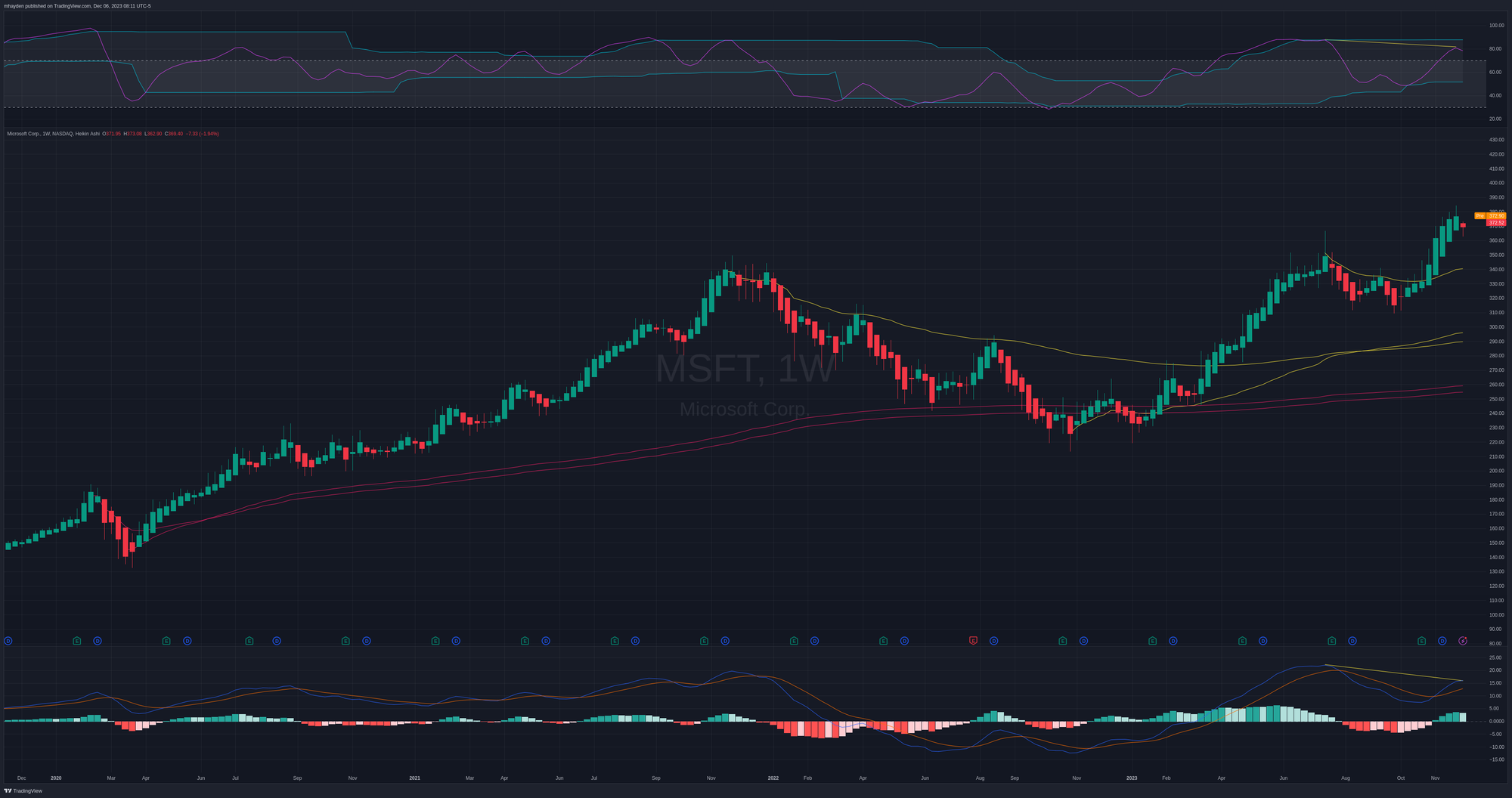1512x798 pixels.
Task: Click the February 2021 dividend D marker
Action: (456, 641)
